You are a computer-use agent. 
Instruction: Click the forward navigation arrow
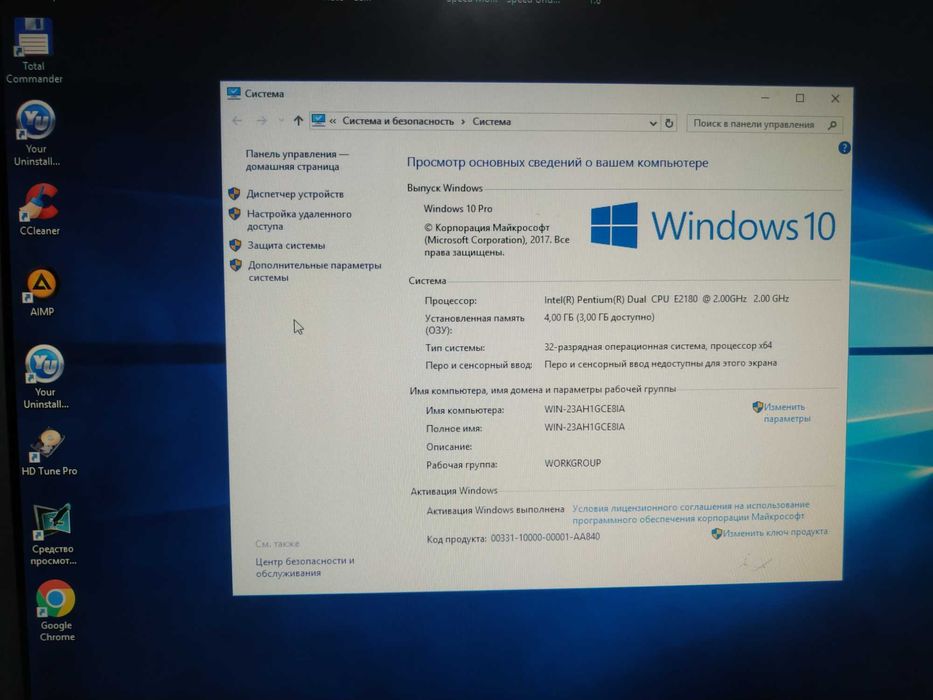pos(261,121)
